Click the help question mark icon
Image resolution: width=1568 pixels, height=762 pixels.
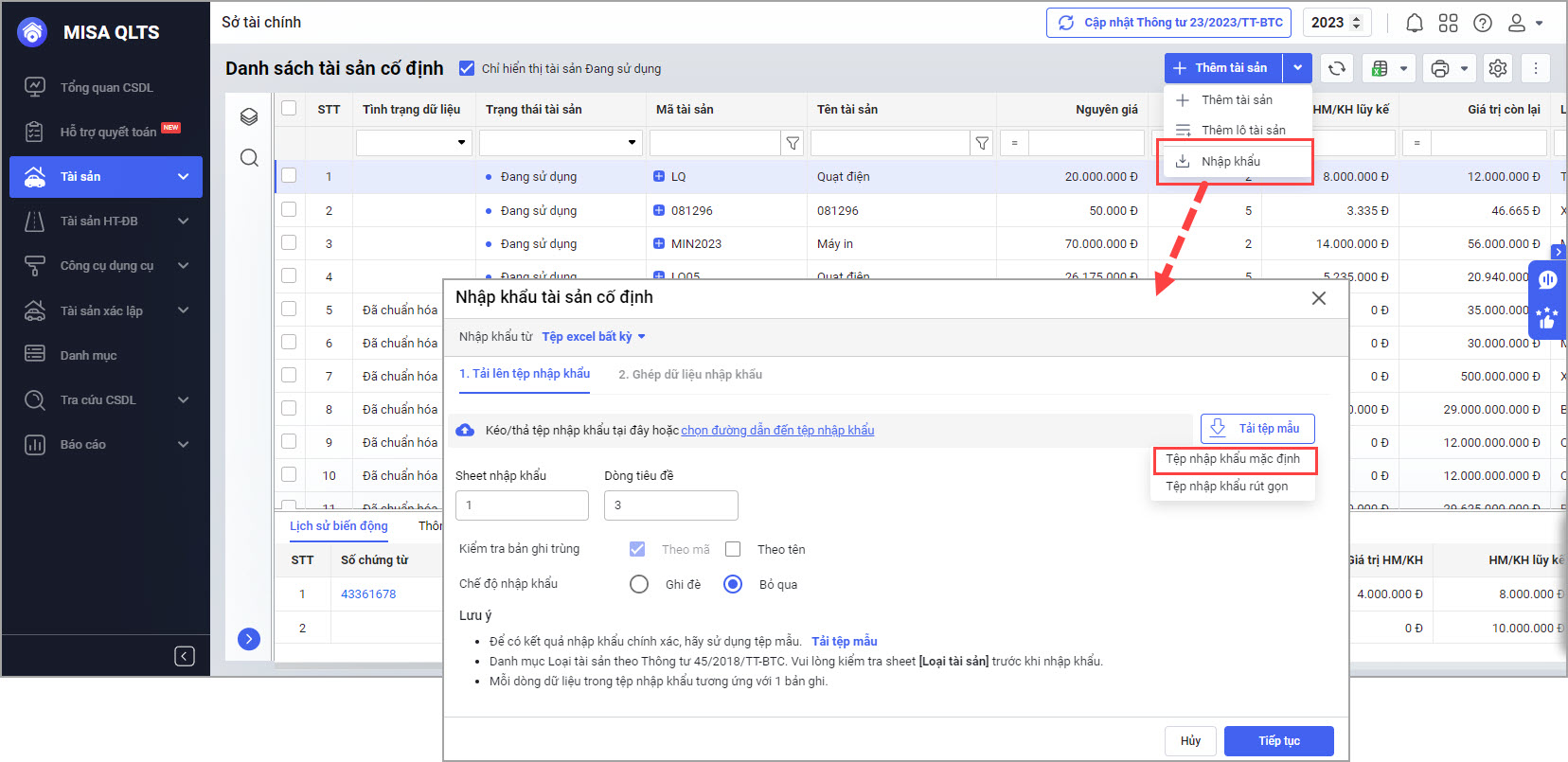tap(1483, 23)
